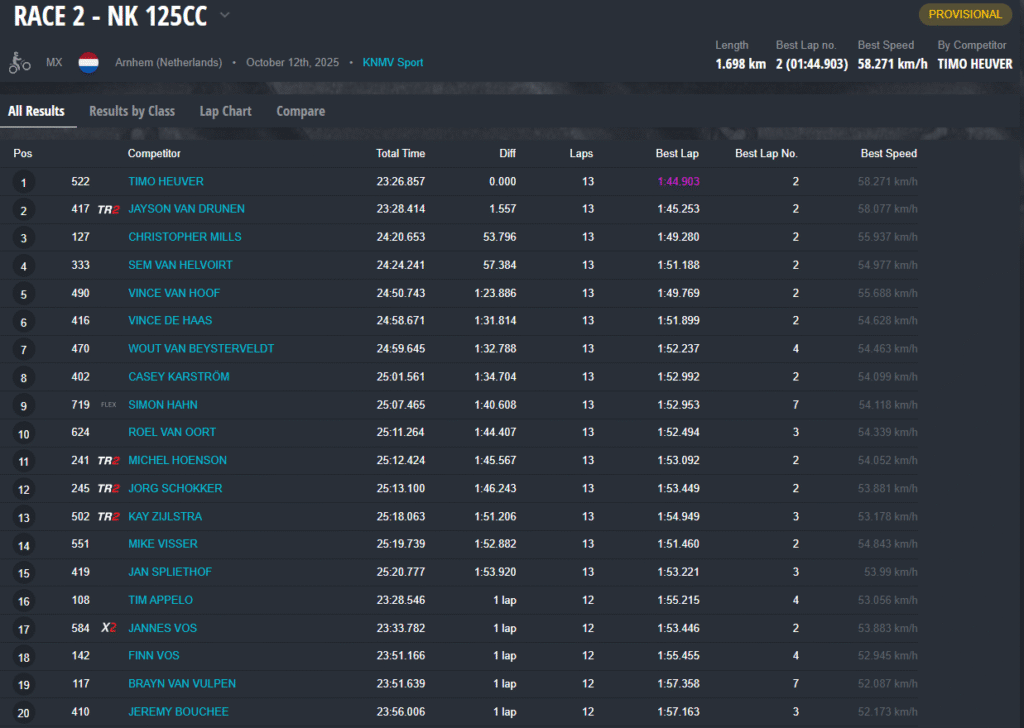The height and width of the screenshot is (728, 1024).
Task: Select the Compare tab
Action: (300, 111)
